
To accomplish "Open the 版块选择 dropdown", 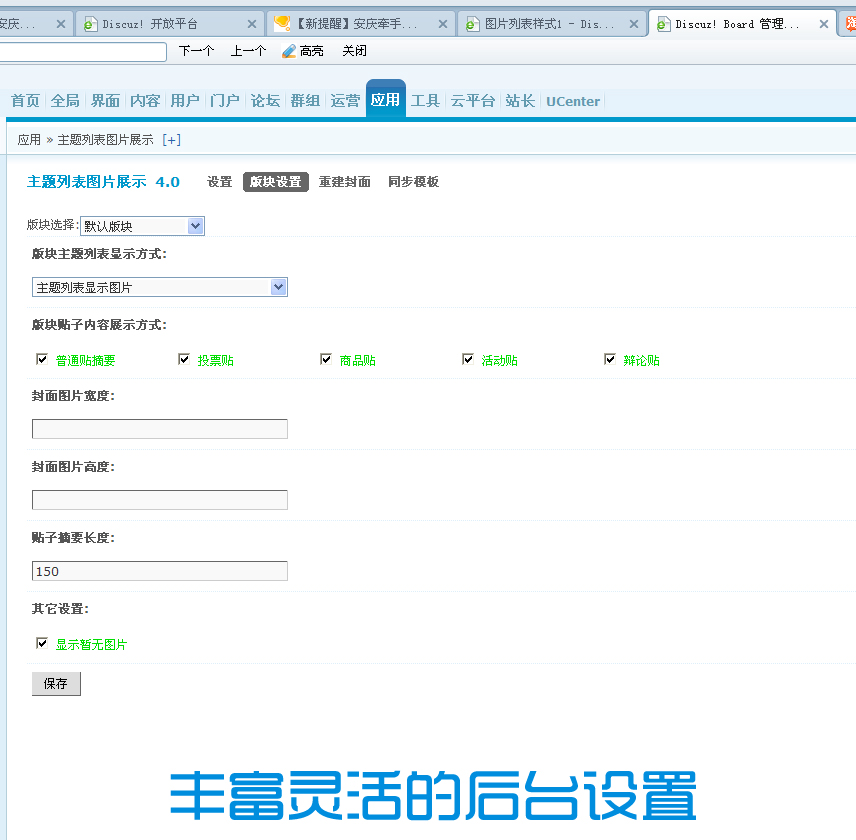I will pos(142,226).
